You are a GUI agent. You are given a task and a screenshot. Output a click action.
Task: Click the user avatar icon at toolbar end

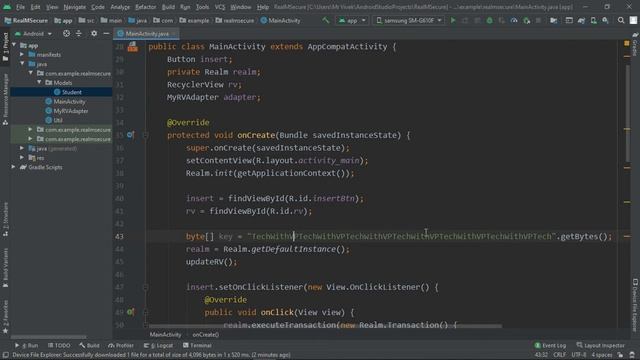[x=633, y=20]
